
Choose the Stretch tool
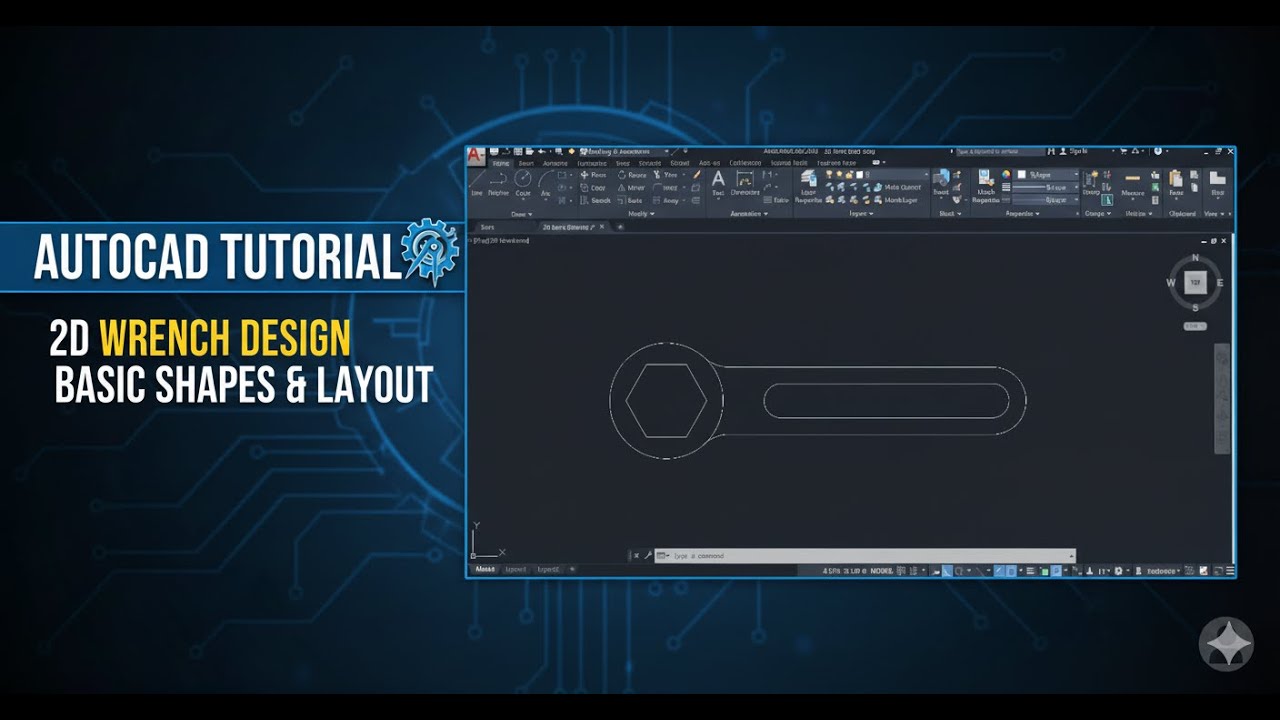click(596, 200)
